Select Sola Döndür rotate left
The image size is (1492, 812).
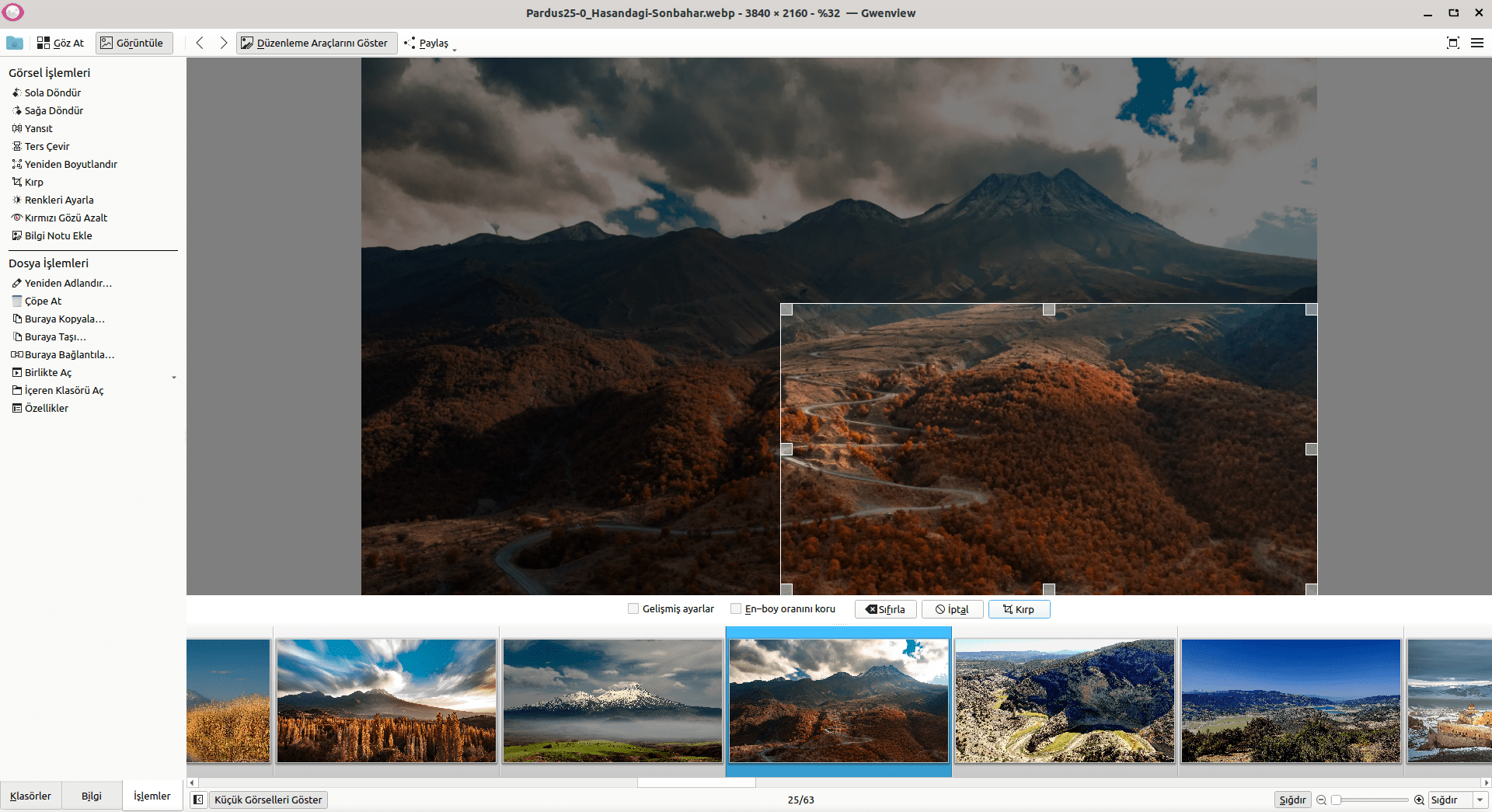point(52,92)
